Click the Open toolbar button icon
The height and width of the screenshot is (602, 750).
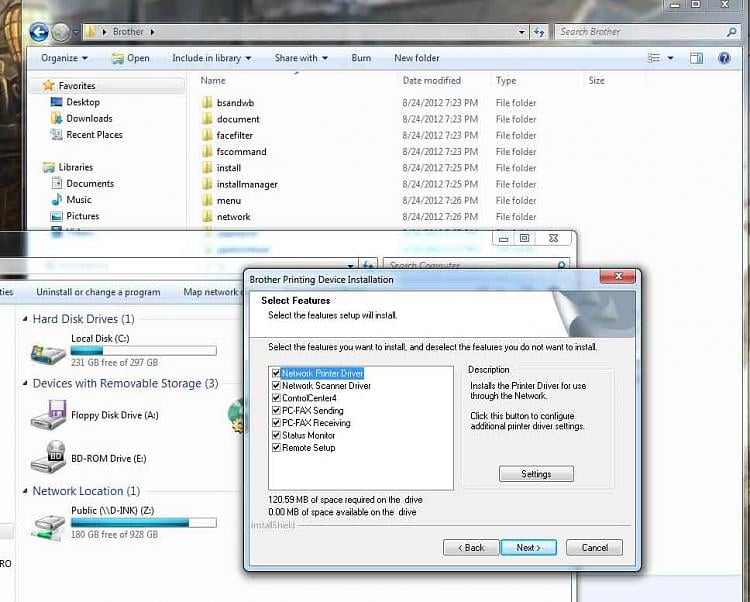tap(117, 58)
